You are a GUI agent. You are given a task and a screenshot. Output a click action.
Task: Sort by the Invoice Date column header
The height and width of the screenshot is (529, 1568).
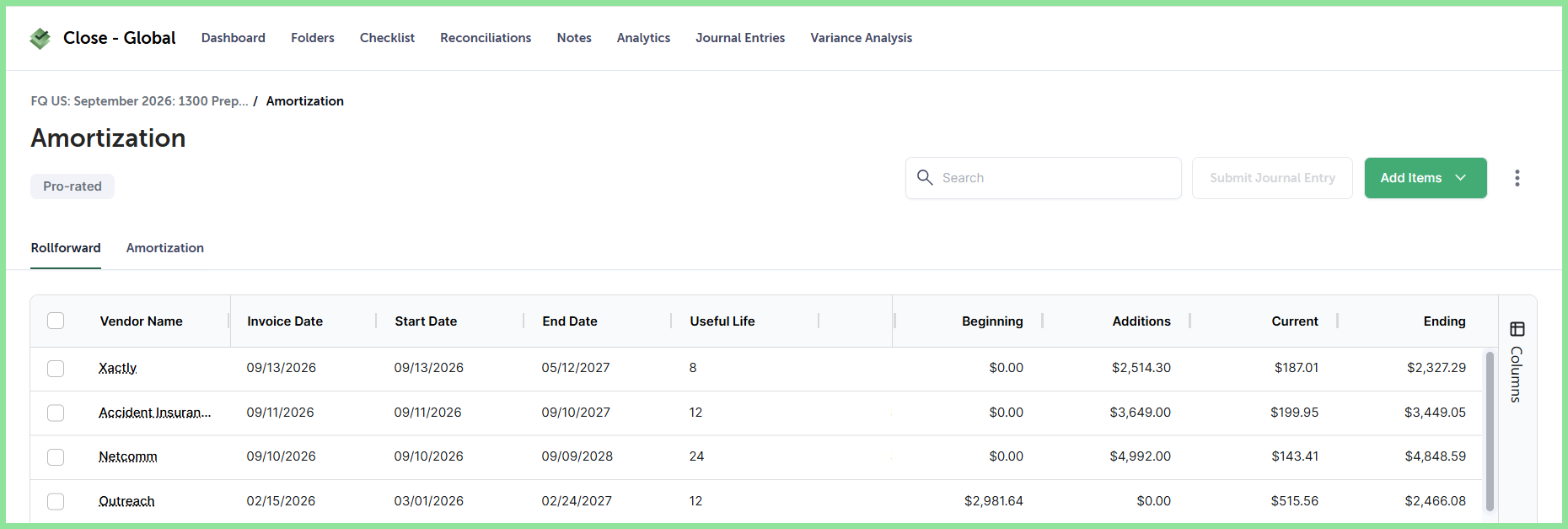pyautogui.click(x=285, y=321)
